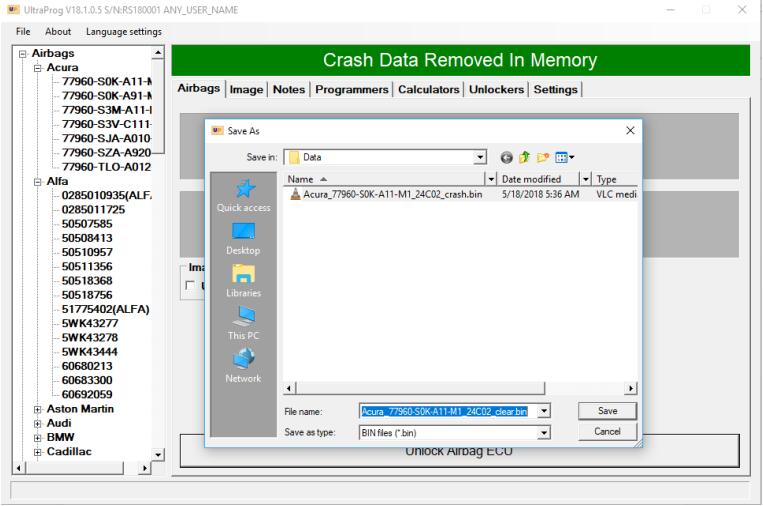The image size is (763, 506).
Task: Collapse the Acura tree node
Action: tap(38, 67)
